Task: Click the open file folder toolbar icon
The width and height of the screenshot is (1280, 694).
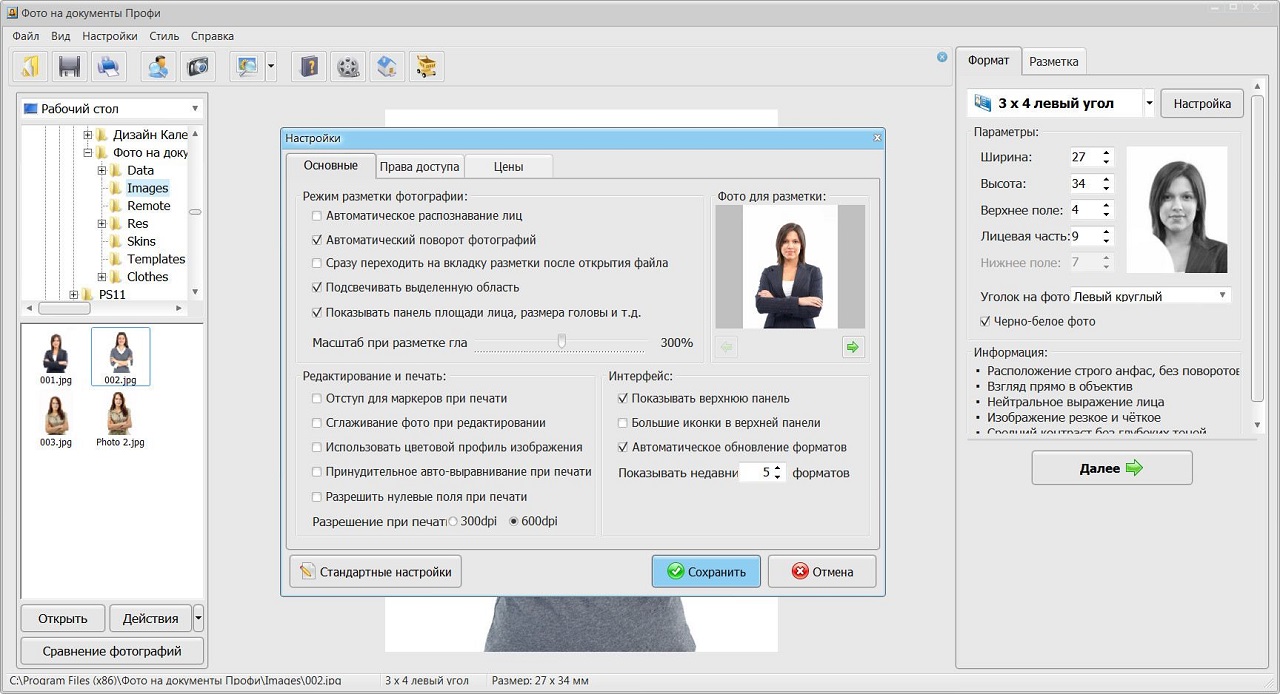Action: 31,67
